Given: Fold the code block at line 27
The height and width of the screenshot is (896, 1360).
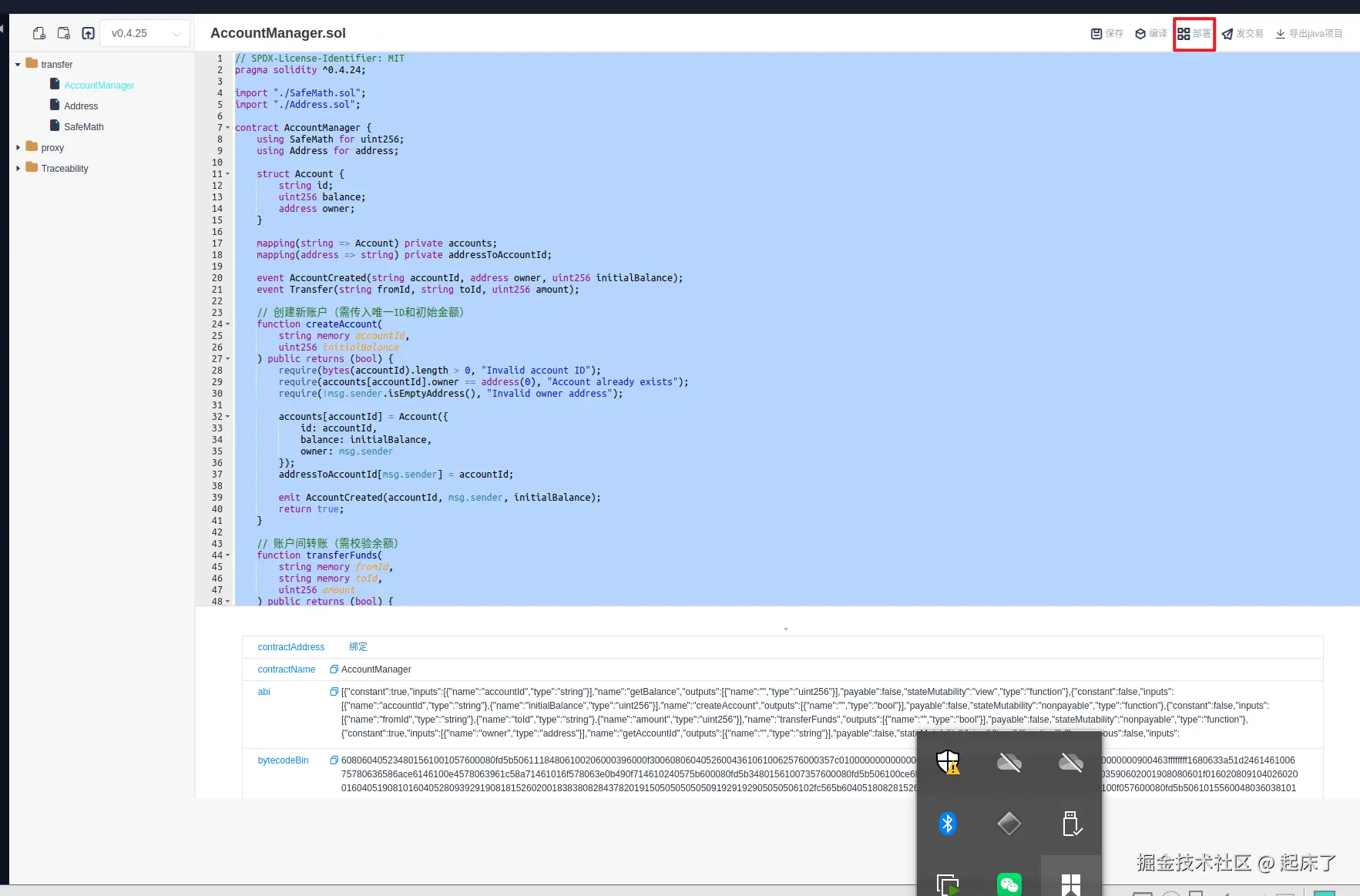Looking at the screenshot, I should pyautogui.click(x=227, y=359).
